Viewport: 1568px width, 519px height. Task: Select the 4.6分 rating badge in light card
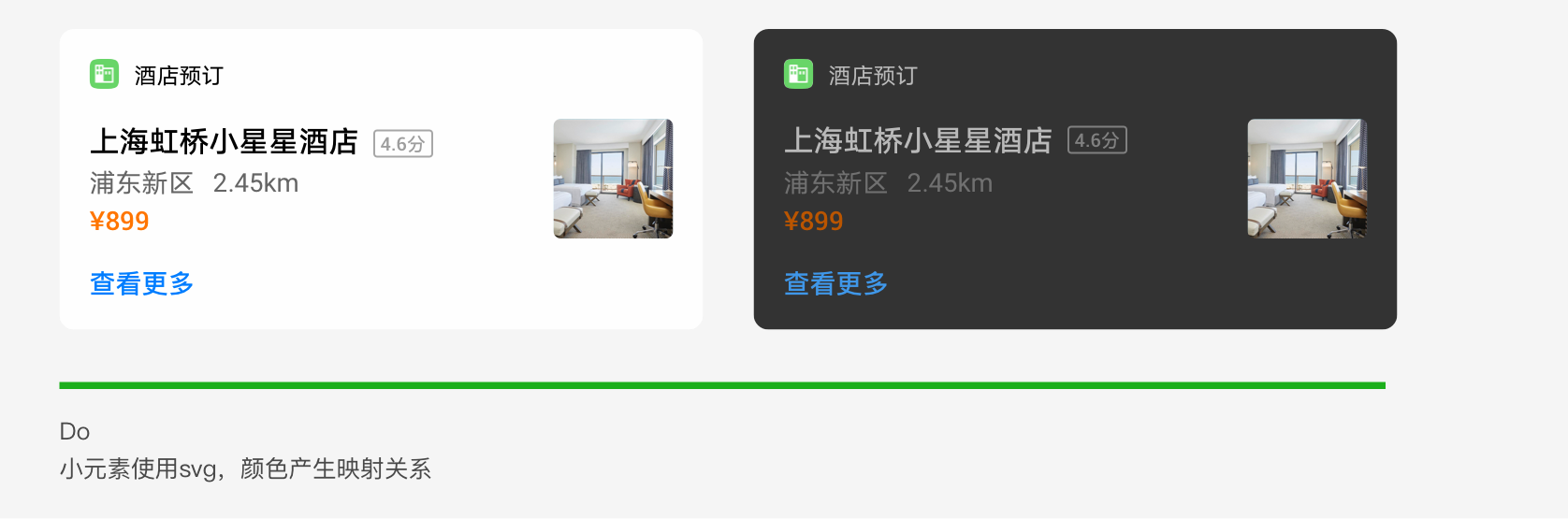coord(403,143)
